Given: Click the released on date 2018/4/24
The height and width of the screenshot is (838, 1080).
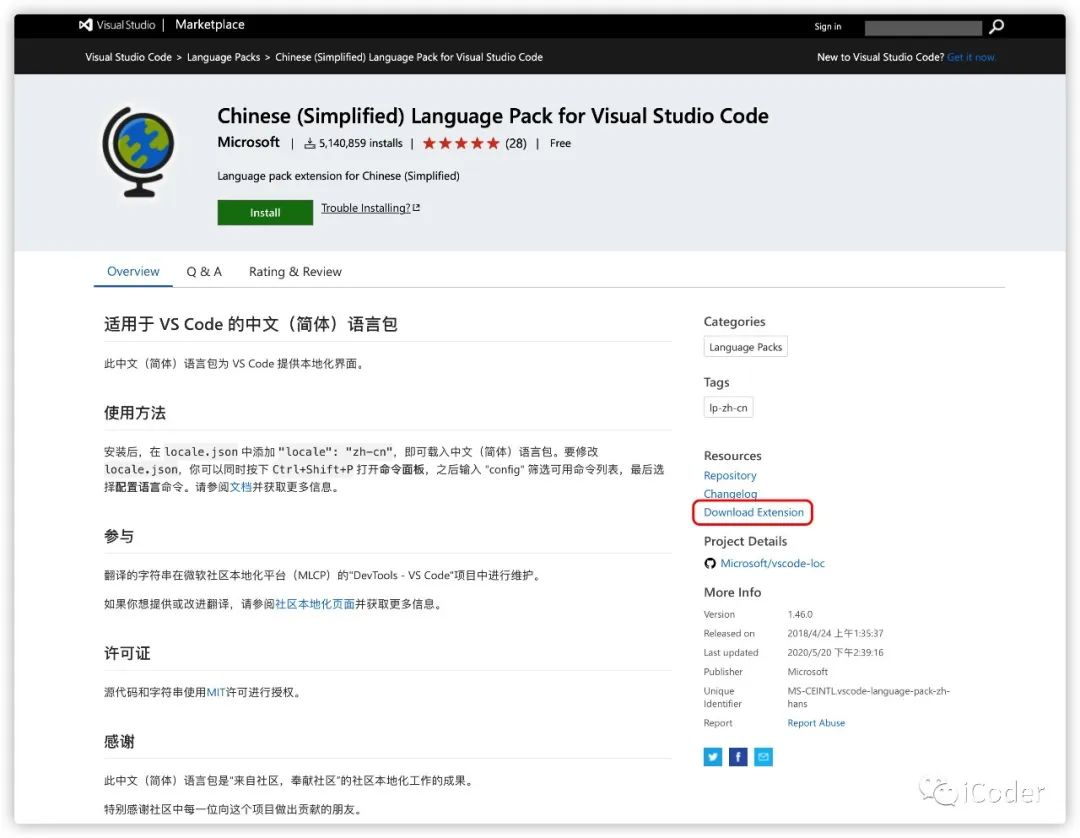Looking at the screenshot, I should 835,633.
